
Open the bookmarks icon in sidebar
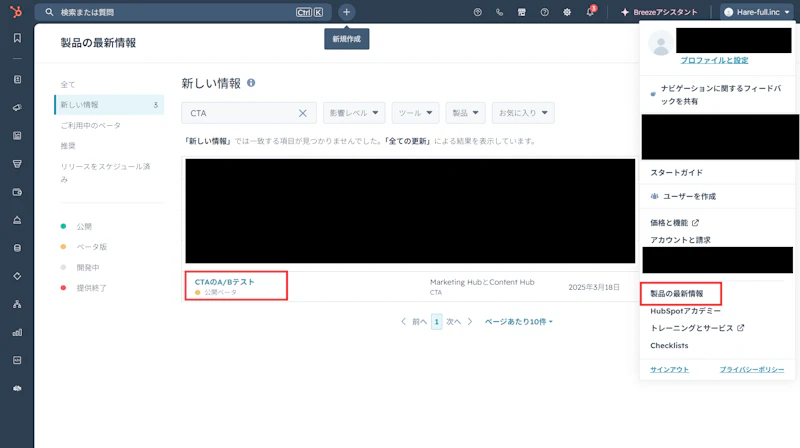(17, 38)
